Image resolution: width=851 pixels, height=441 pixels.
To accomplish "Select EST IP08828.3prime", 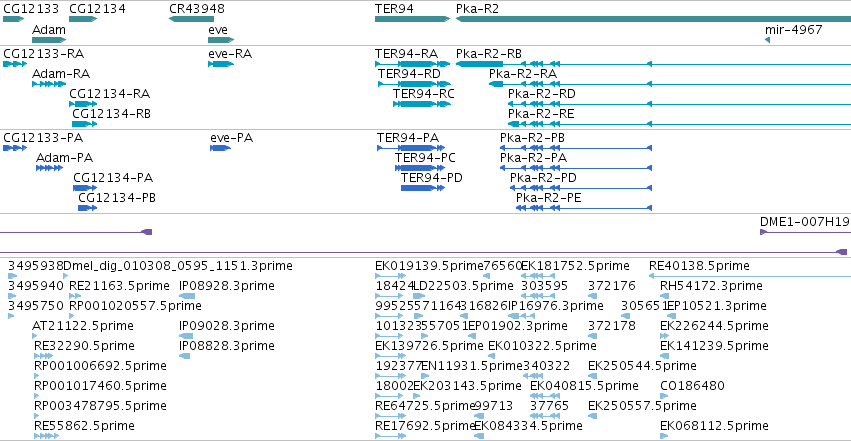I will coord(227,346).
